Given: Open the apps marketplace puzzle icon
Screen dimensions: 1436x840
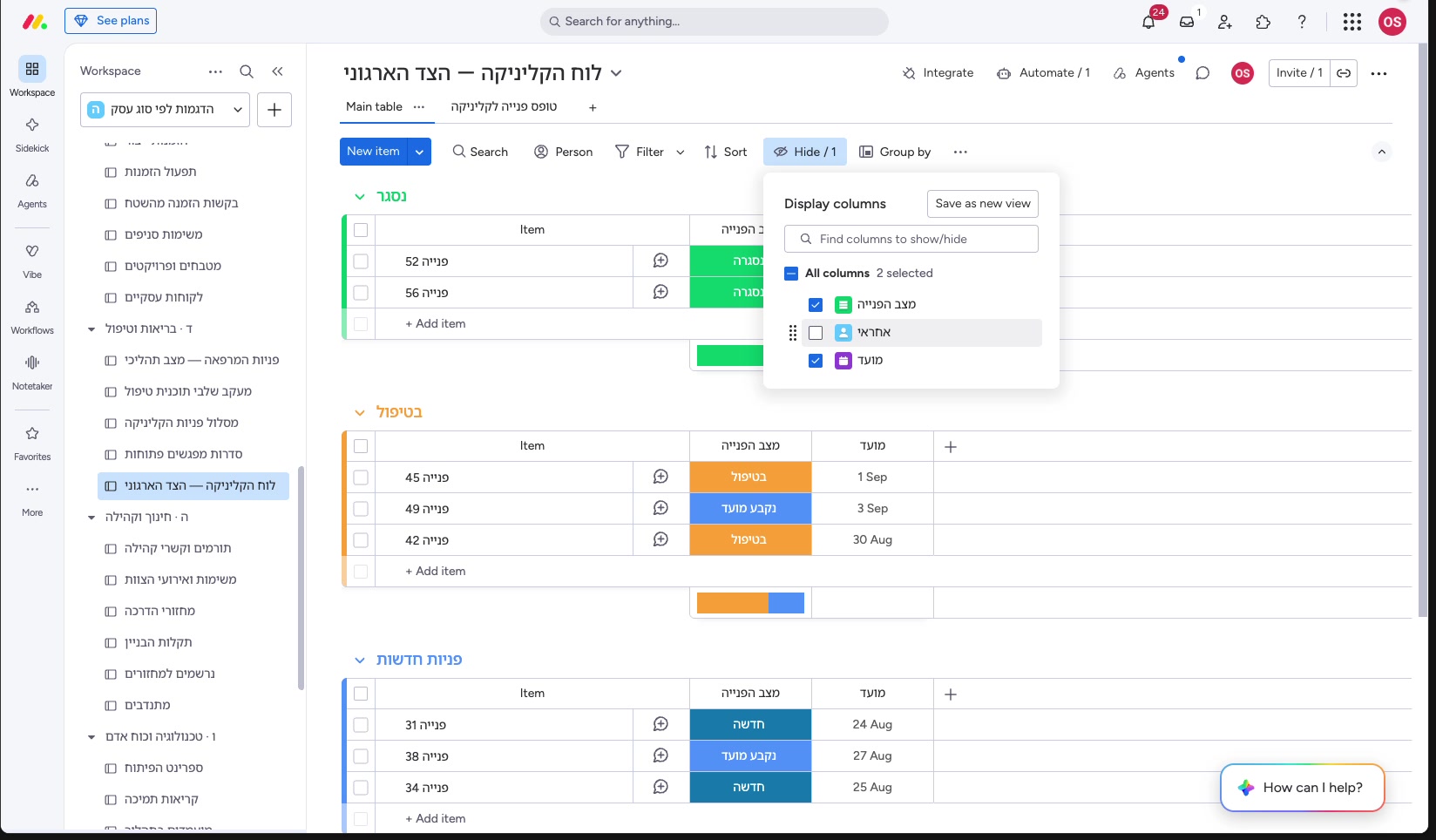Looking at the screenshot, I should [1263, 22].
